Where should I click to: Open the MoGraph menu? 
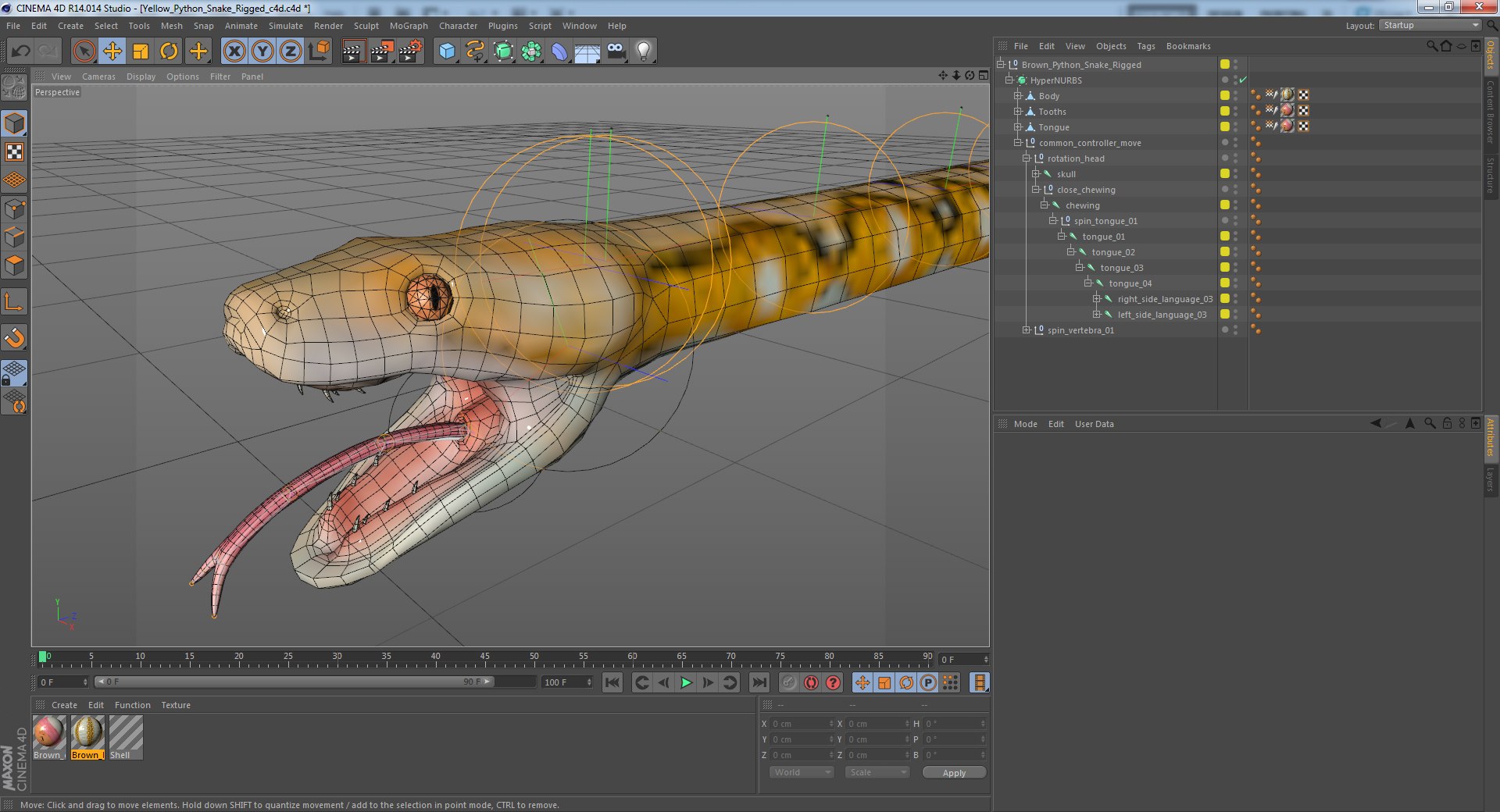point(409,26)
